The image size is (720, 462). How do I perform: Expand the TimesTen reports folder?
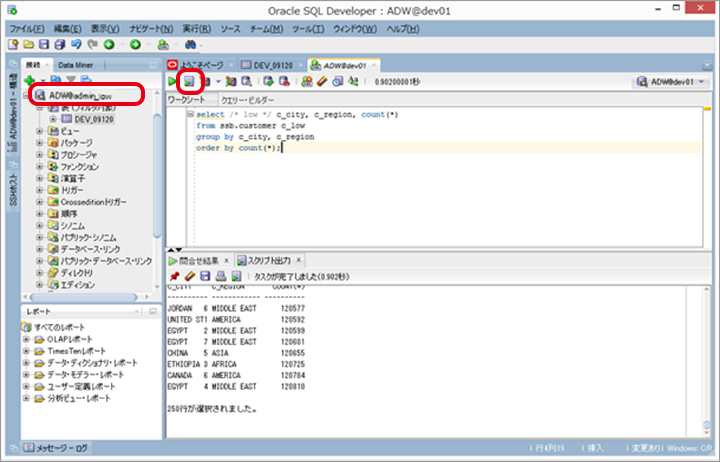pyautogui.click(x=26, y=351)
